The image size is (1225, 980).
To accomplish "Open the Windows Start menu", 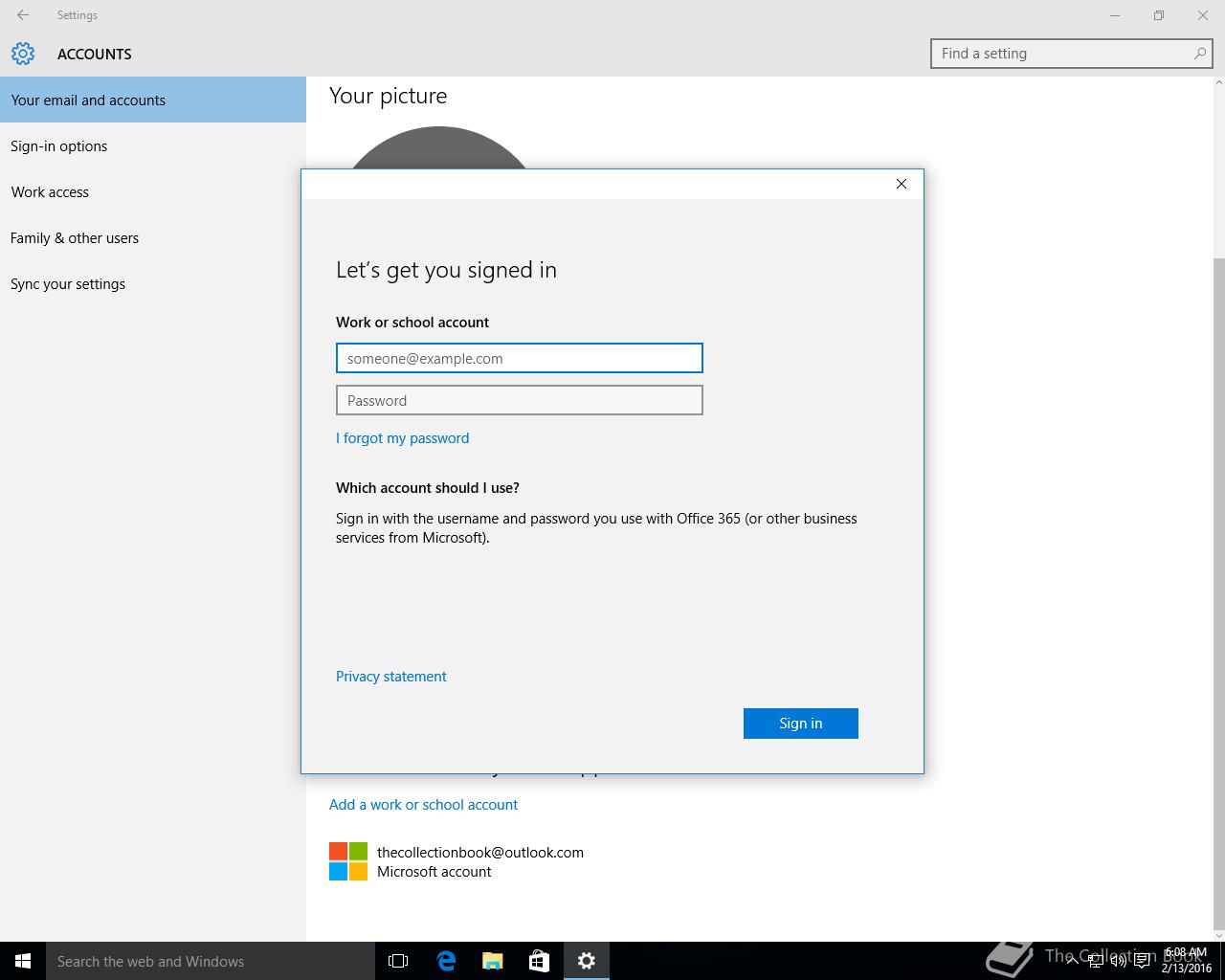I will 23,961.
